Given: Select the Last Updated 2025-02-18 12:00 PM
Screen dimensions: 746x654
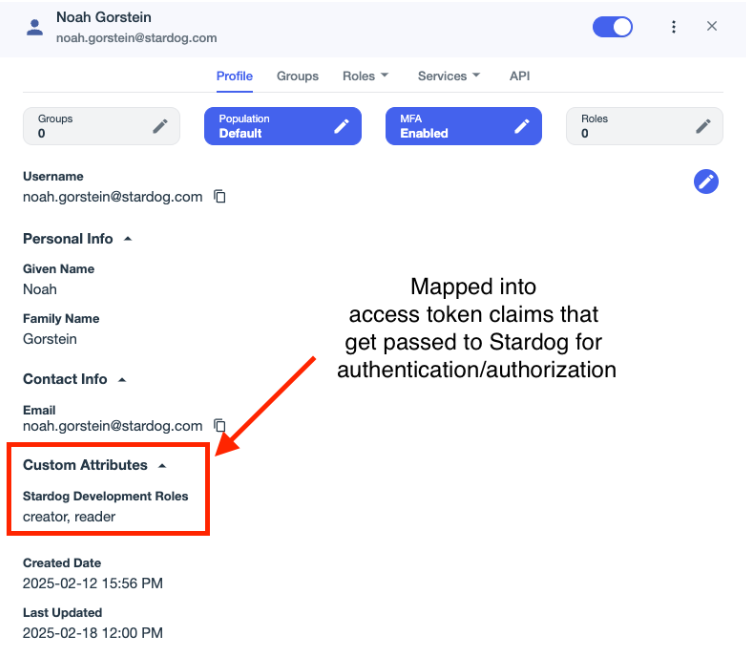Looking at the screenshot, I should click(93, 633).
